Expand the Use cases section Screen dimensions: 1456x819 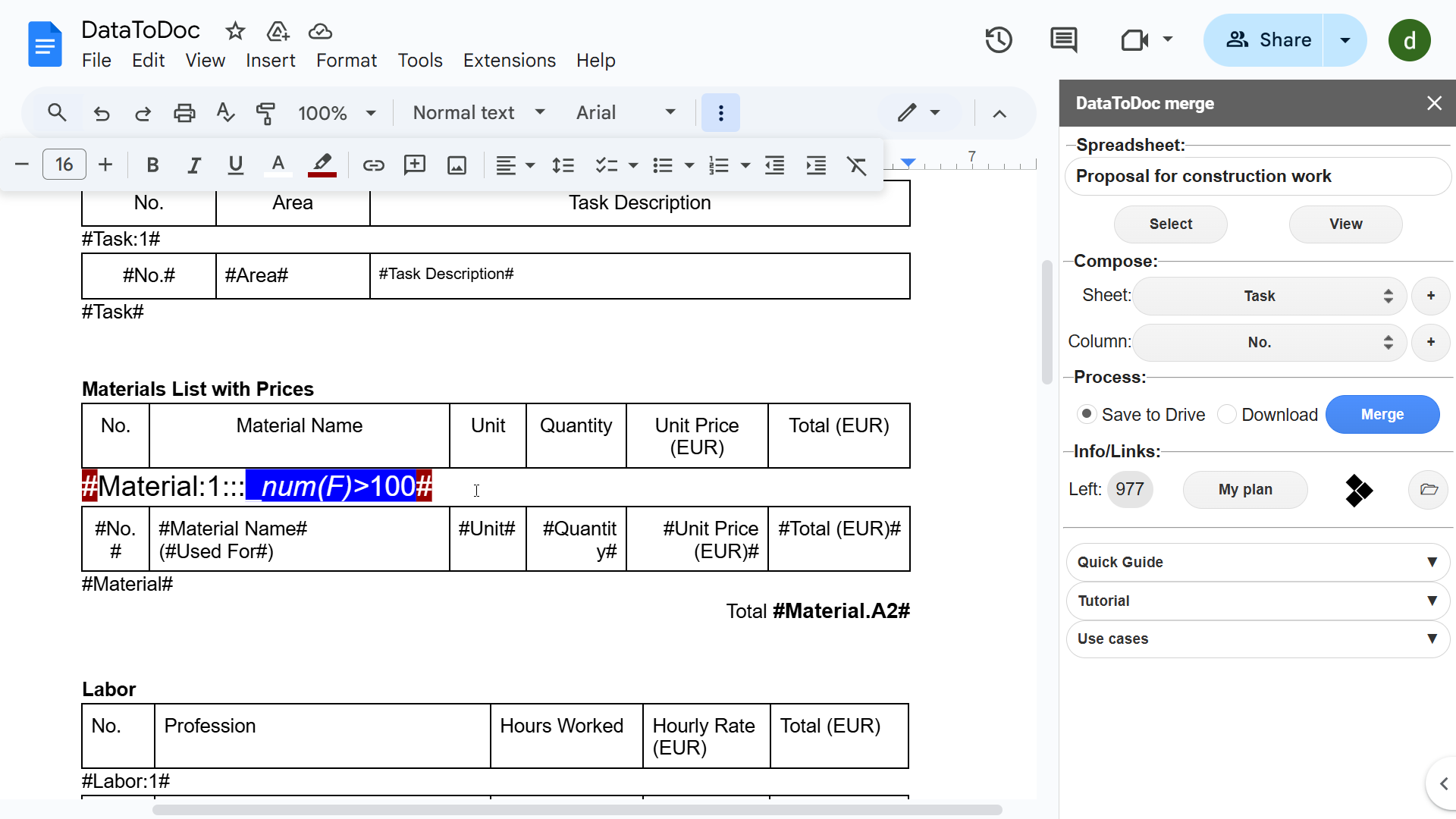[1257, 639]
